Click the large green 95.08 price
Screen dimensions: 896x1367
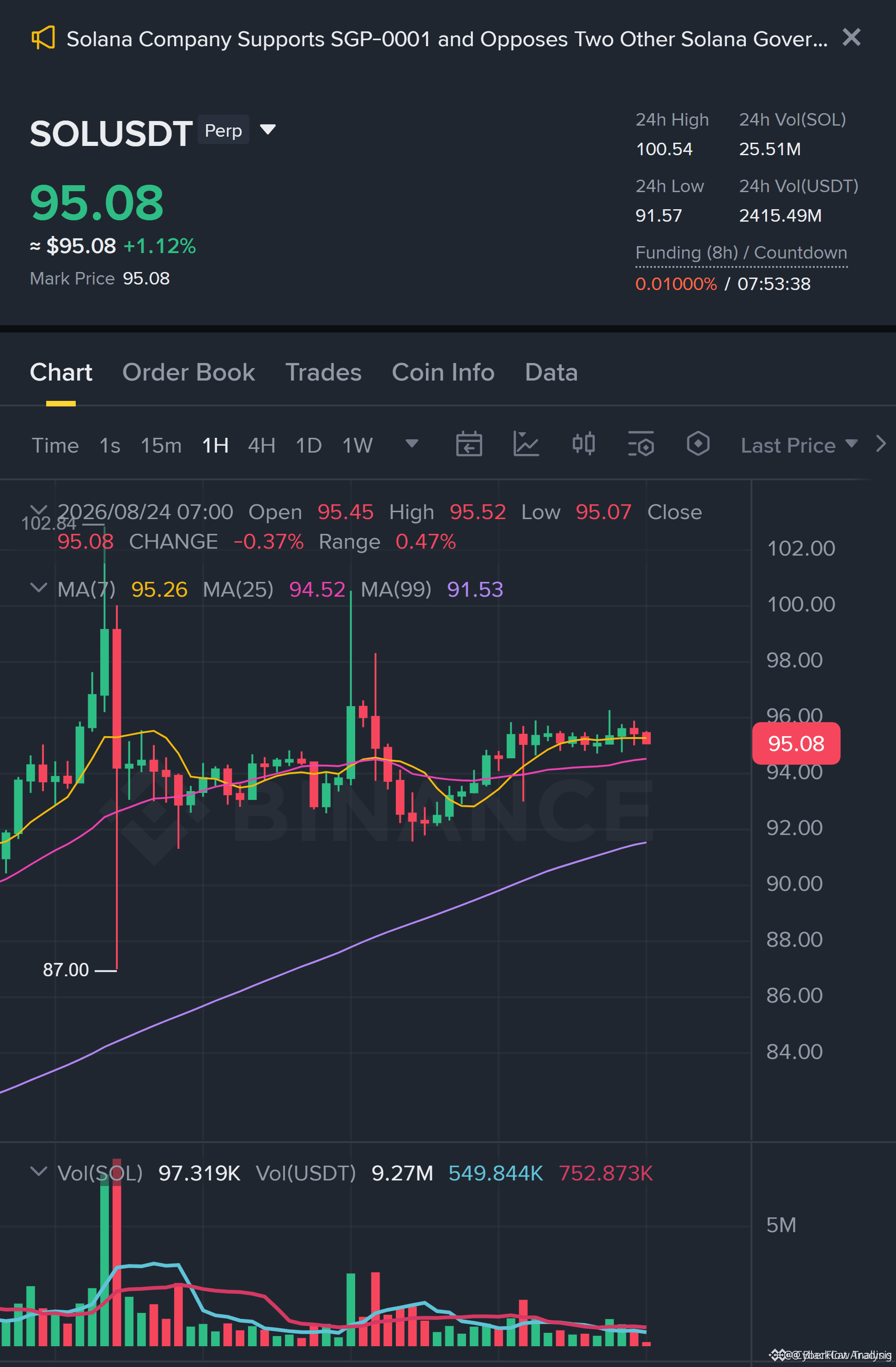click(x=97, y=202)
